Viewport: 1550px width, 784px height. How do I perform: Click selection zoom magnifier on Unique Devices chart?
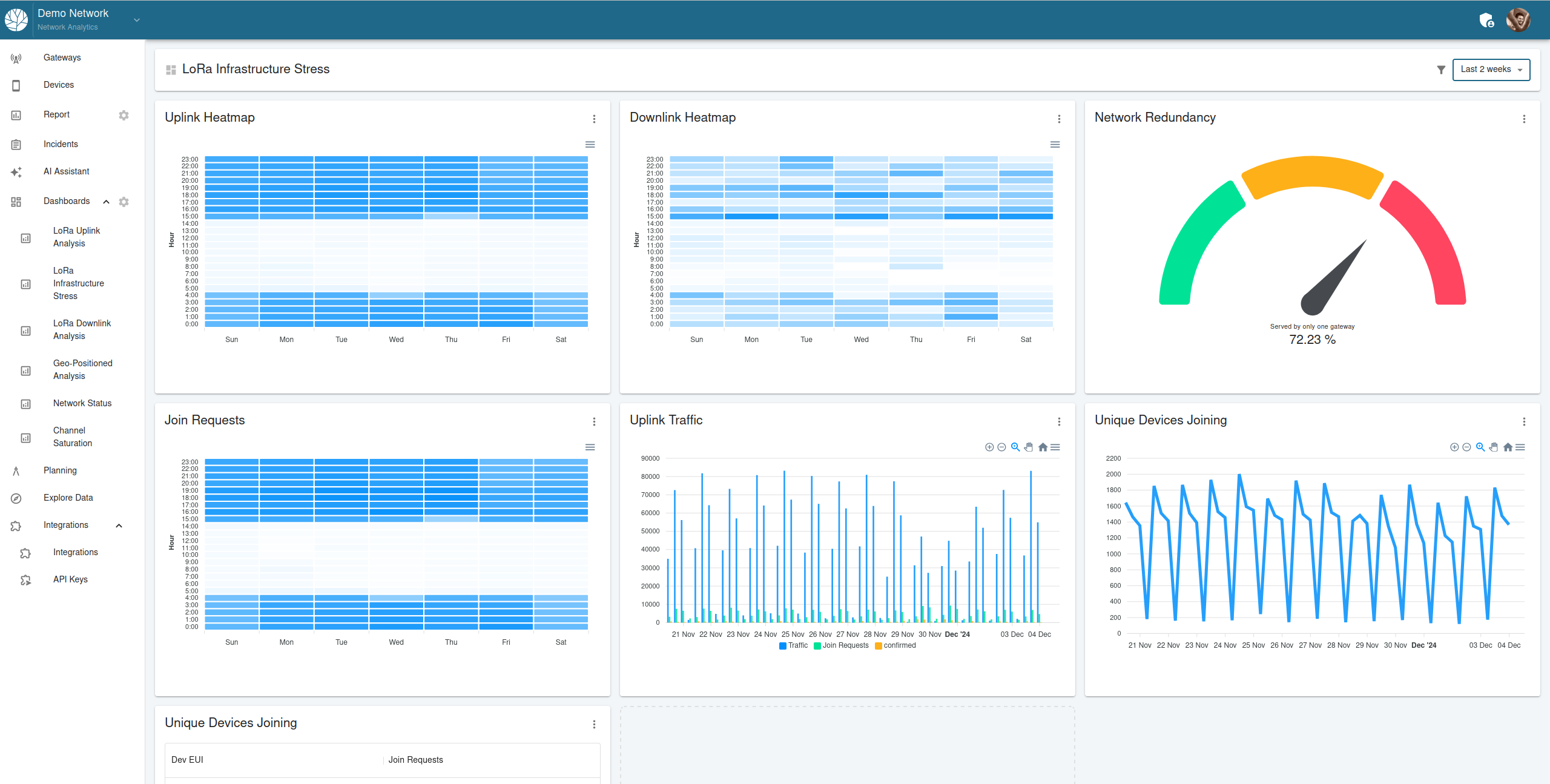tap(1480, 447)
